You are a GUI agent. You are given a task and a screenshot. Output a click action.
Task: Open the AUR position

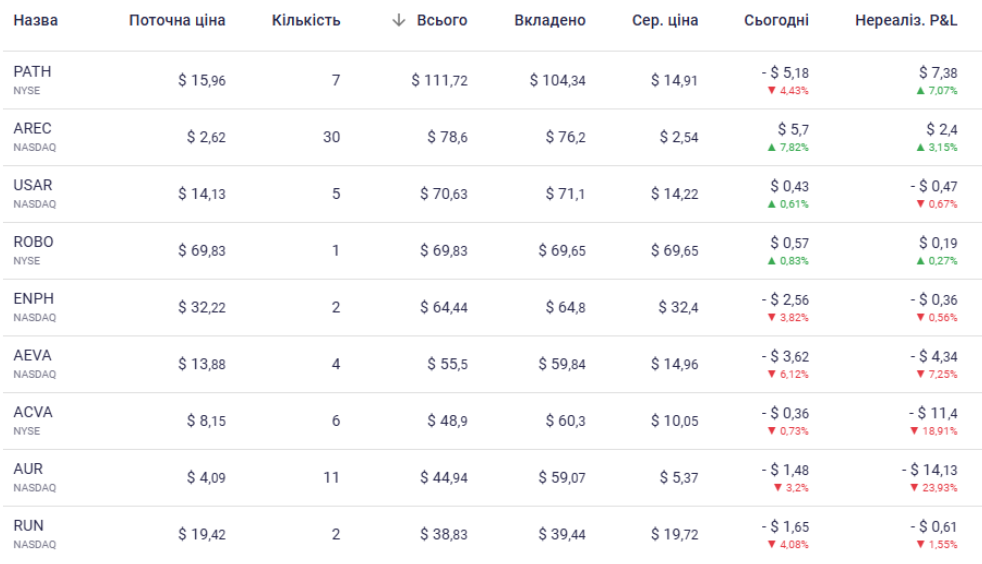(x=28, y=469)
